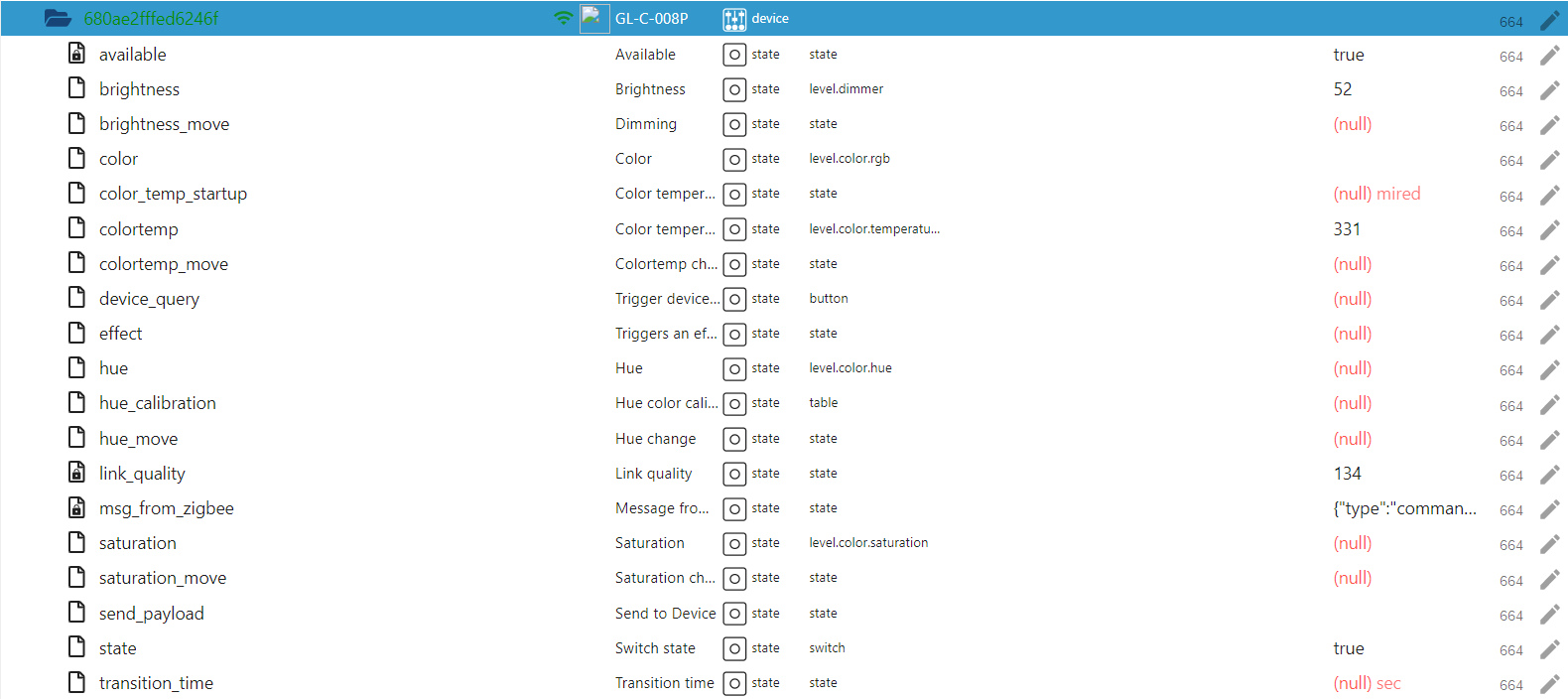The image size is (1568, 699).
Task: Select the color tree item
Action: point(118,159)
